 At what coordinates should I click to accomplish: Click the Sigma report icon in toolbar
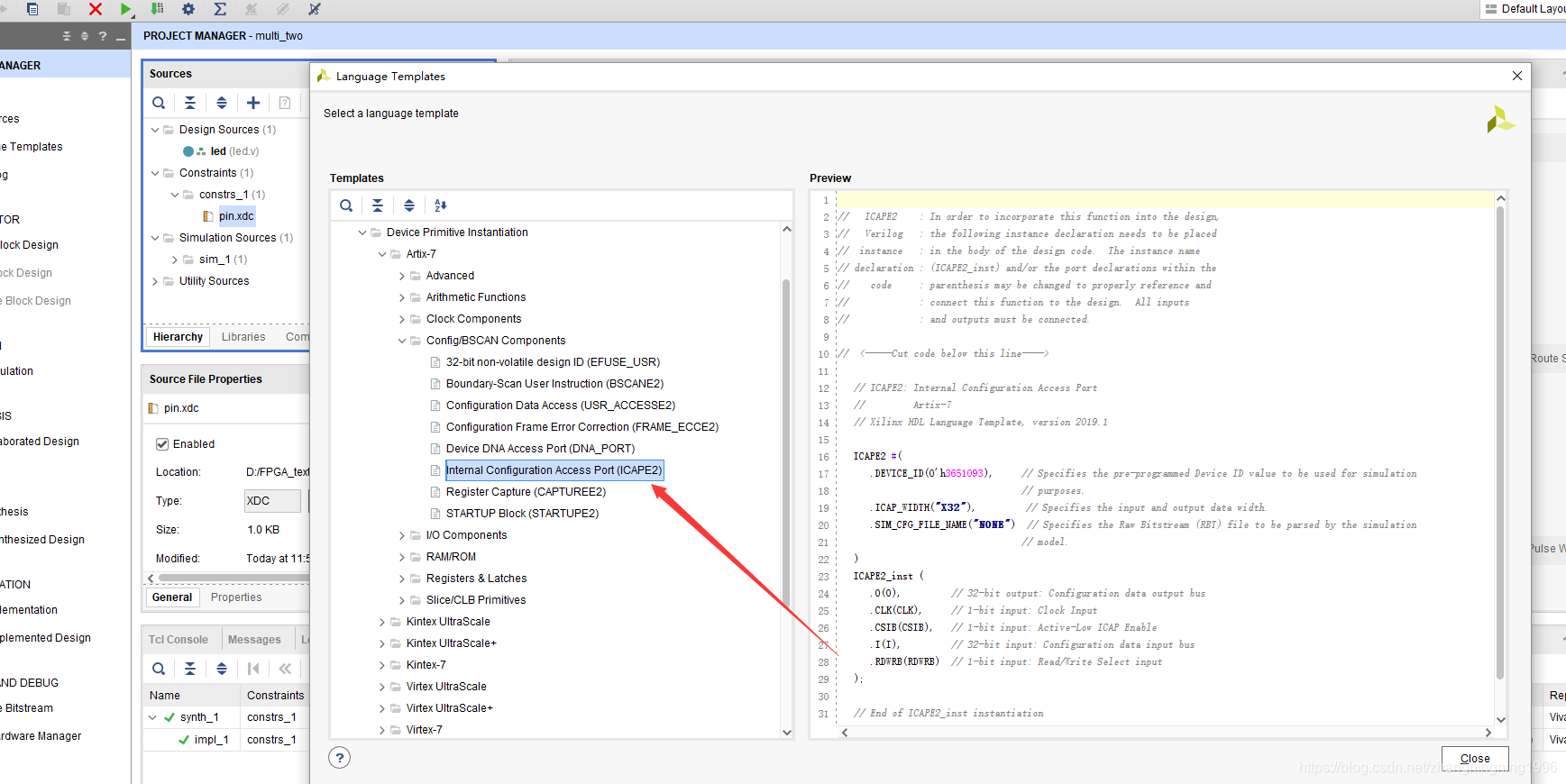pyautogui.click(x=220, y=9)
